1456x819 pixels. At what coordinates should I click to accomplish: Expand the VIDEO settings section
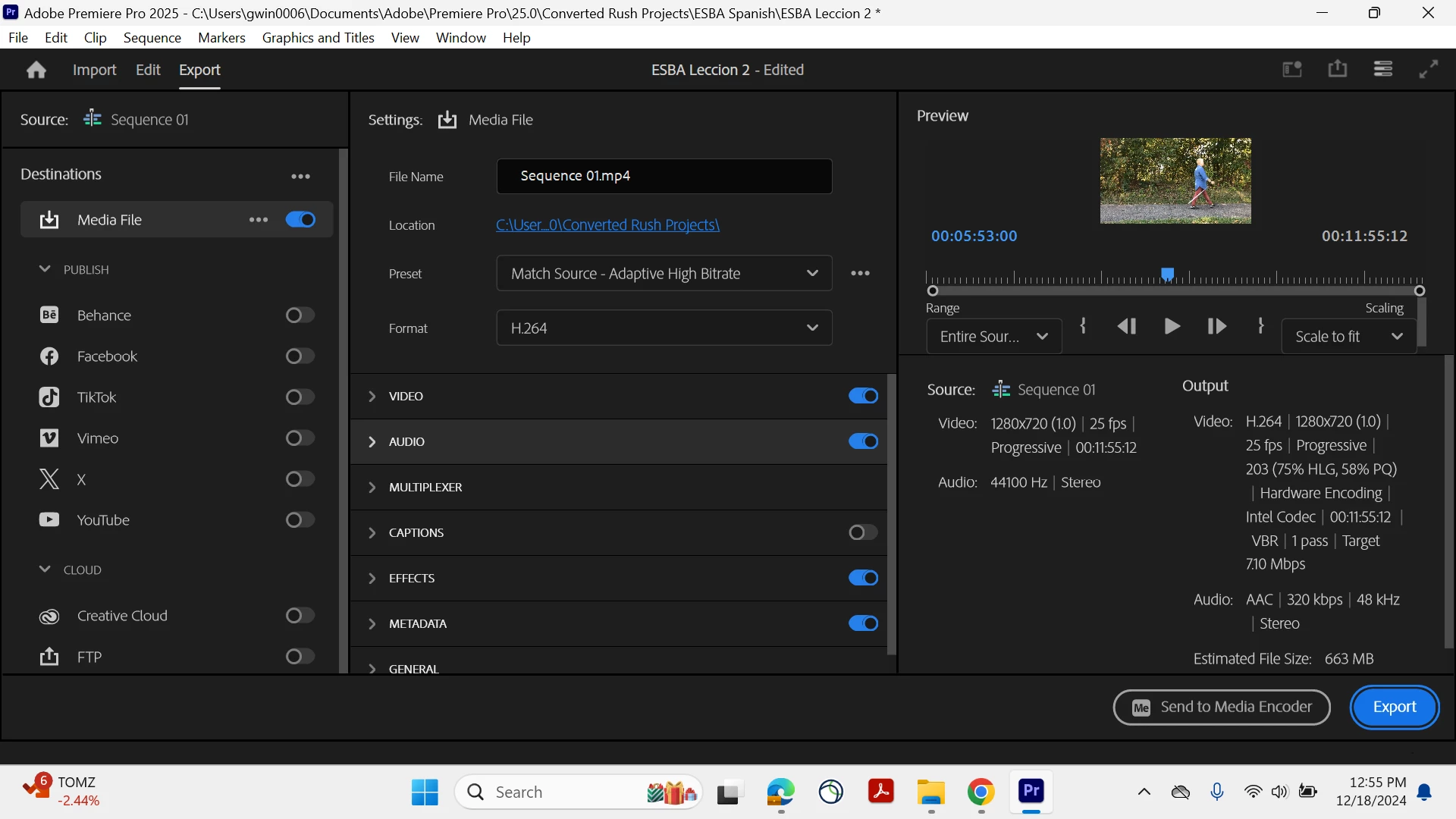(372, 396)
